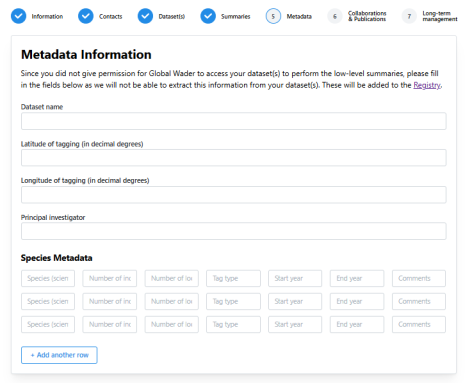Open the Registry link
Image resolution: width=472 pixels, height=383 pixels.
coord(427,85)
